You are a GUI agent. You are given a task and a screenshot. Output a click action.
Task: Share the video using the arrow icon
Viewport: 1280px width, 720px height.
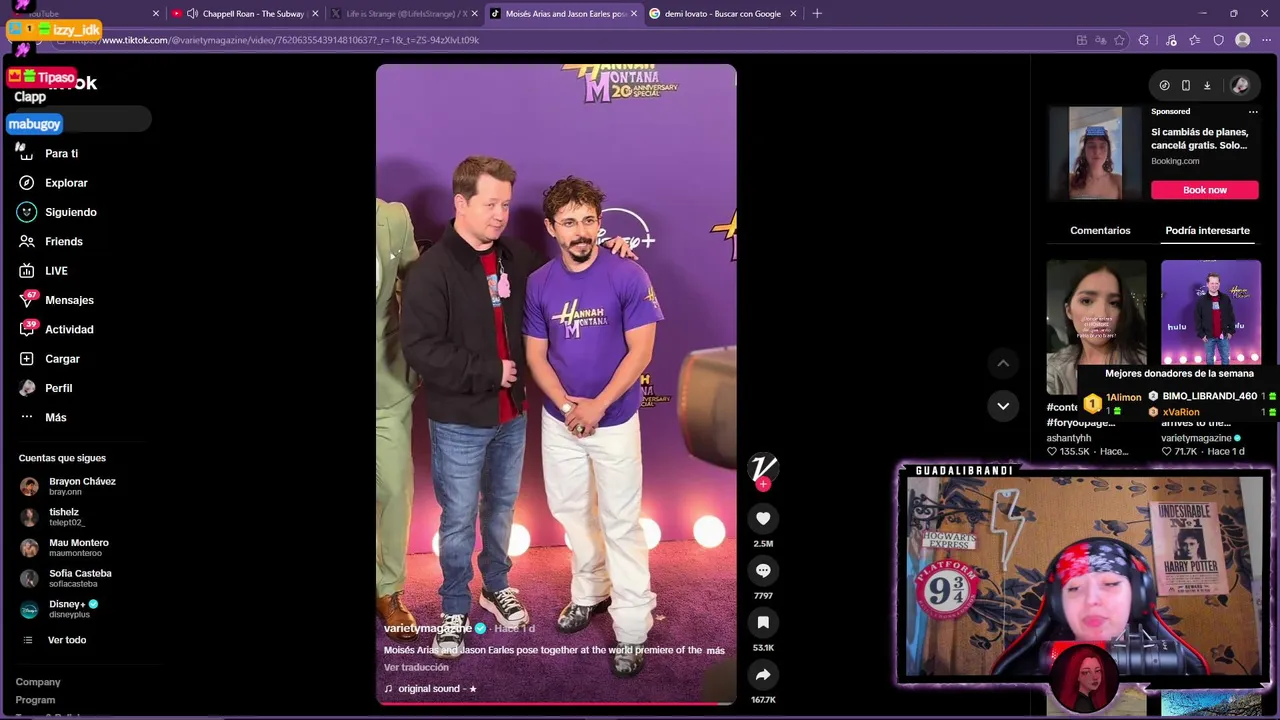pos(763,674)
